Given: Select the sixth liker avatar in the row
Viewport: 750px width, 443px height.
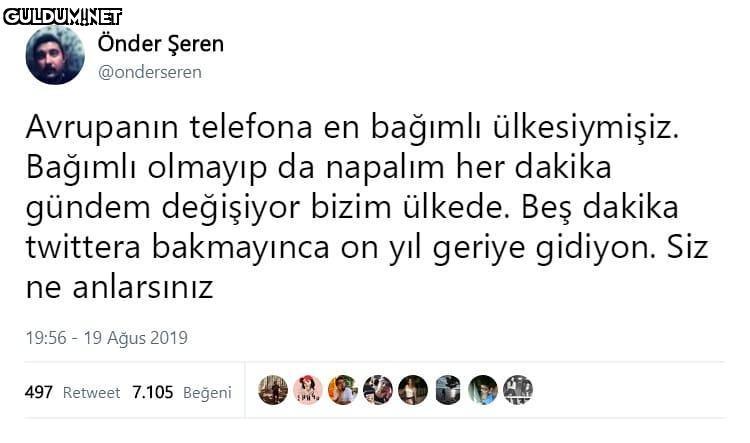Looking at the screenshot, I should click(x=448, y=390).
